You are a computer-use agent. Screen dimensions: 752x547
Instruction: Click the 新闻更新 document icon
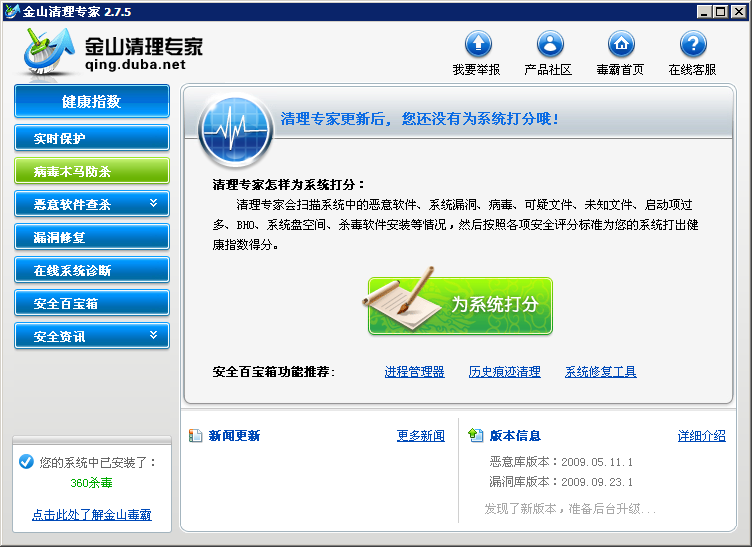pyautogui.click(x=195, y=435)
